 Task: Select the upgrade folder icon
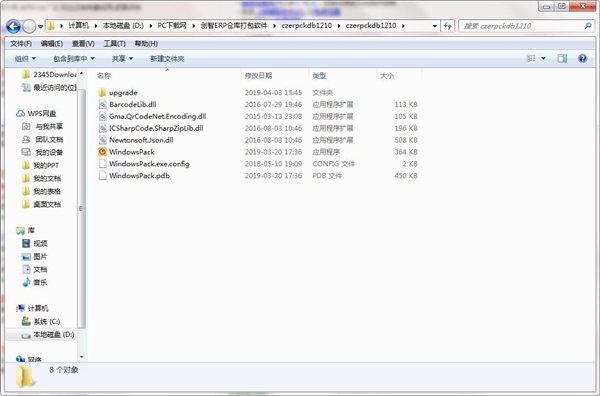click(x=102, y=93)
